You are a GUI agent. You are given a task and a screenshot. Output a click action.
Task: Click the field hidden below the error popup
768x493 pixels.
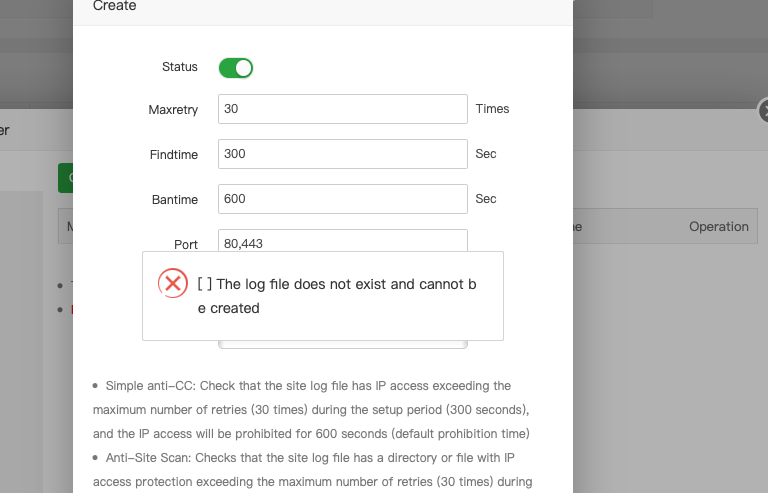342,345
